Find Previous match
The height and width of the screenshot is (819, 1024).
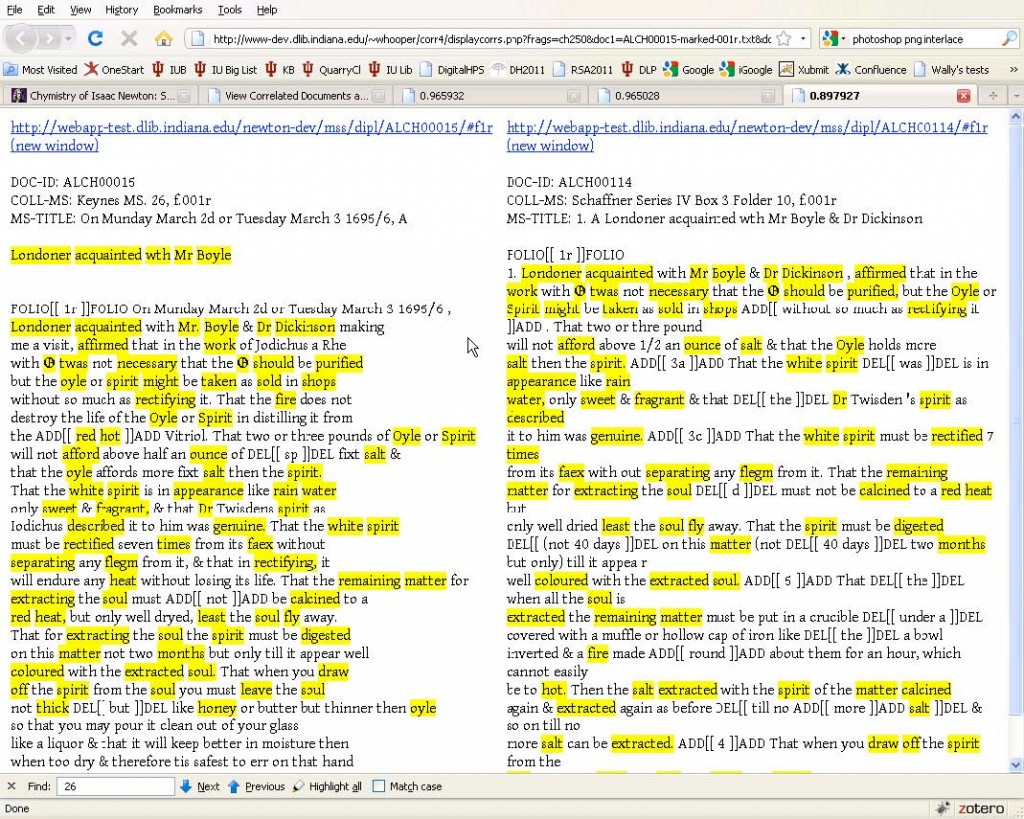pyautogui.click(x=256, y=786)
